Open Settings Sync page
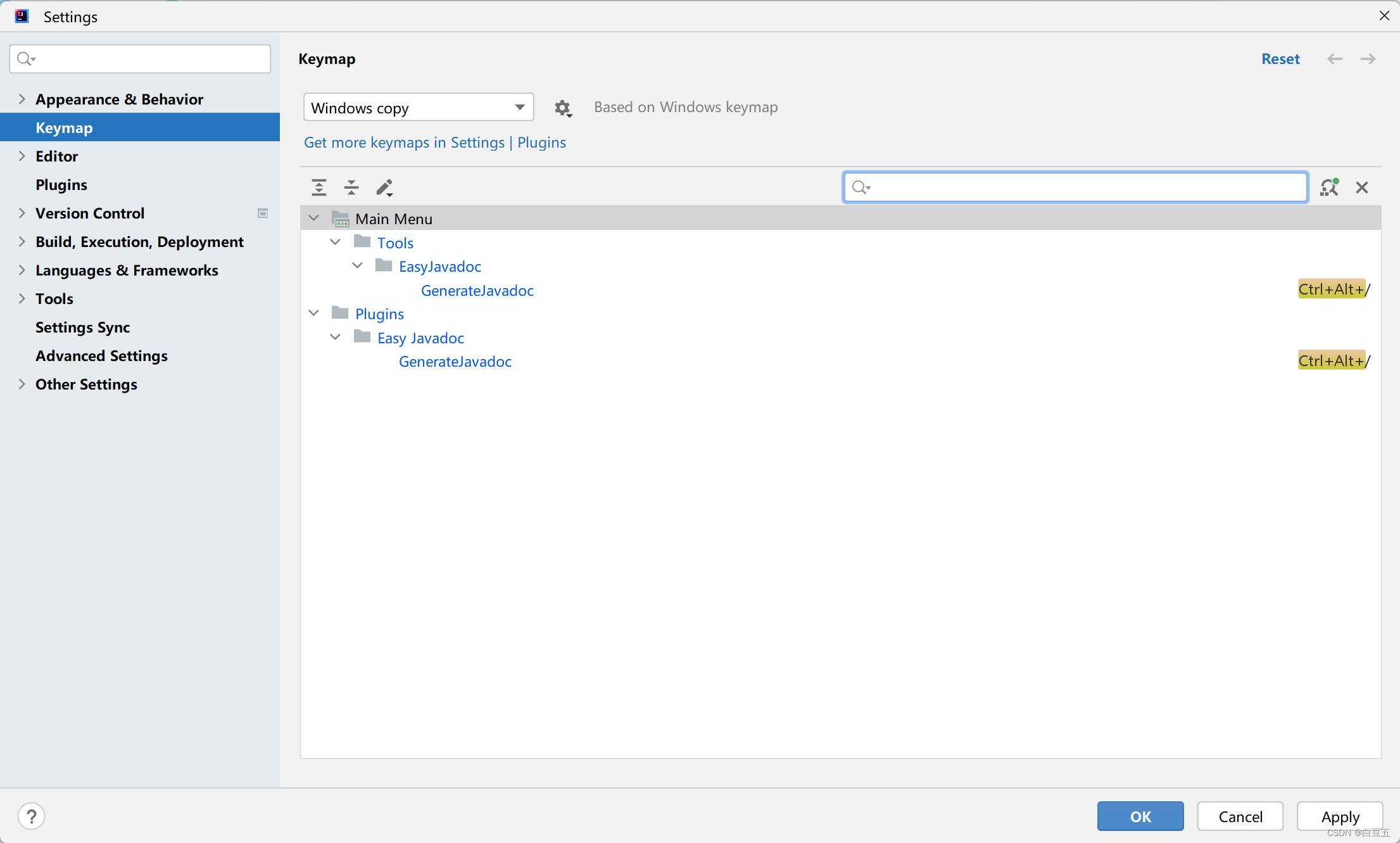Image resolution: width=1400 pixels, height=843 pixels. 82,327
